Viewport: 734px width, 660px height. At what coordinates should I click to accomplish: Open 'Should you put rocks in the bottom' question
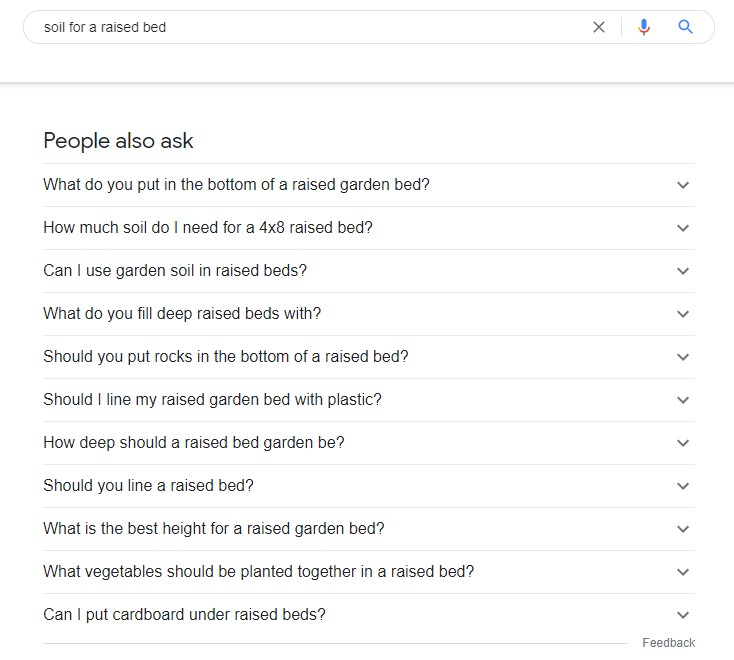(x=226, y=357)
